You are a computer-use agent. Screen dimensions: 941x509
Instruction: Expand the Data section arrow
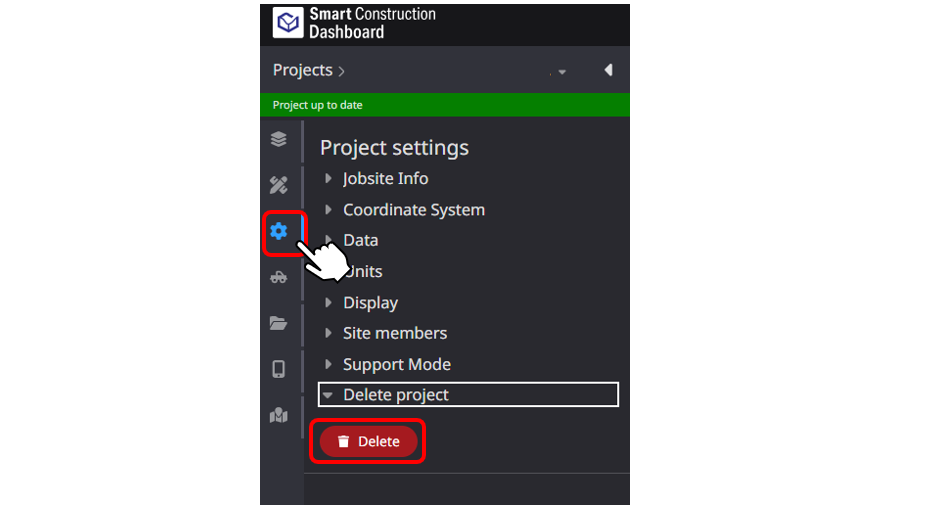click(x=328, y=240)
